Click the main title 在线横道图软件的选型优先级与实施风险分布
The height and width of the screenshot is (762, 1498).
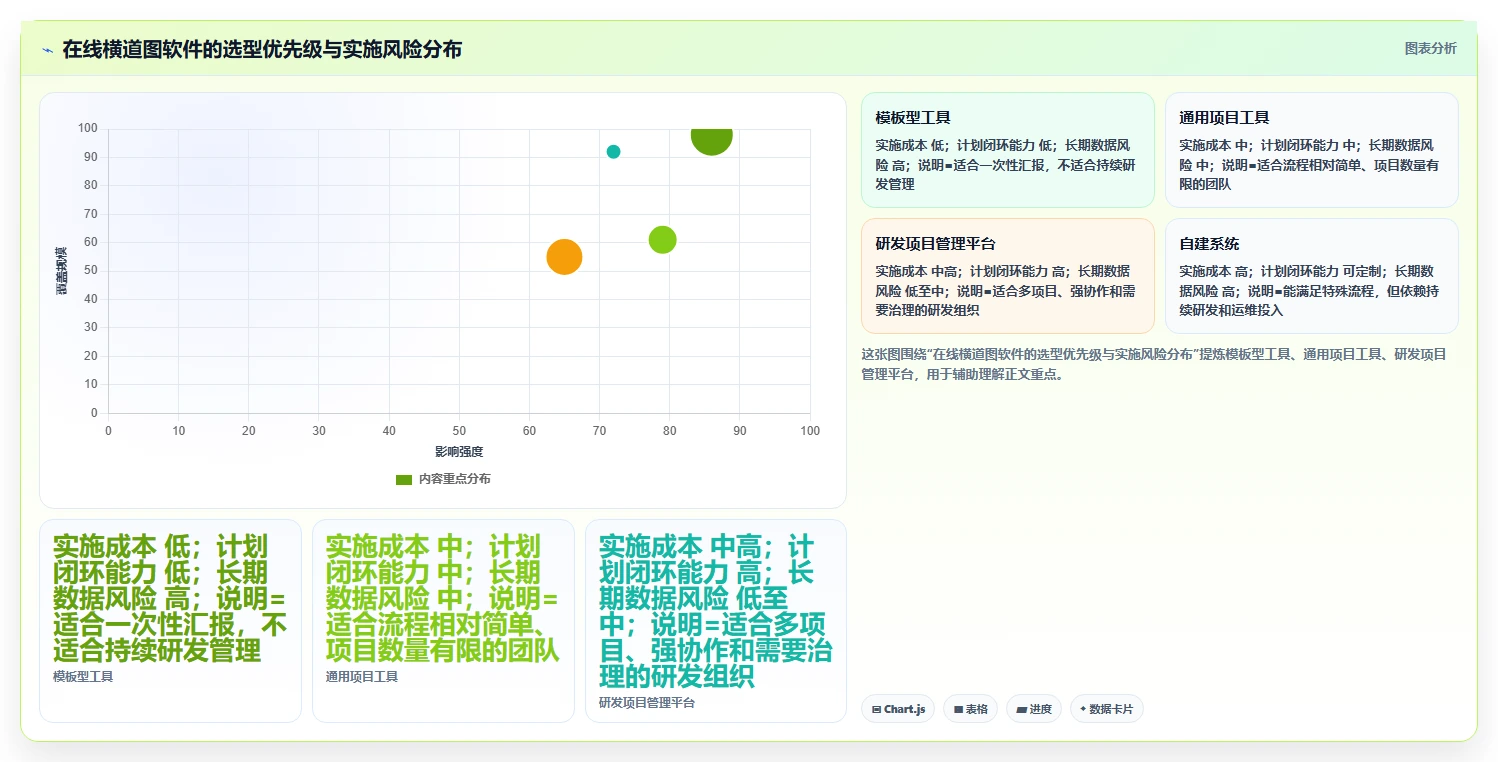point(262,49)
